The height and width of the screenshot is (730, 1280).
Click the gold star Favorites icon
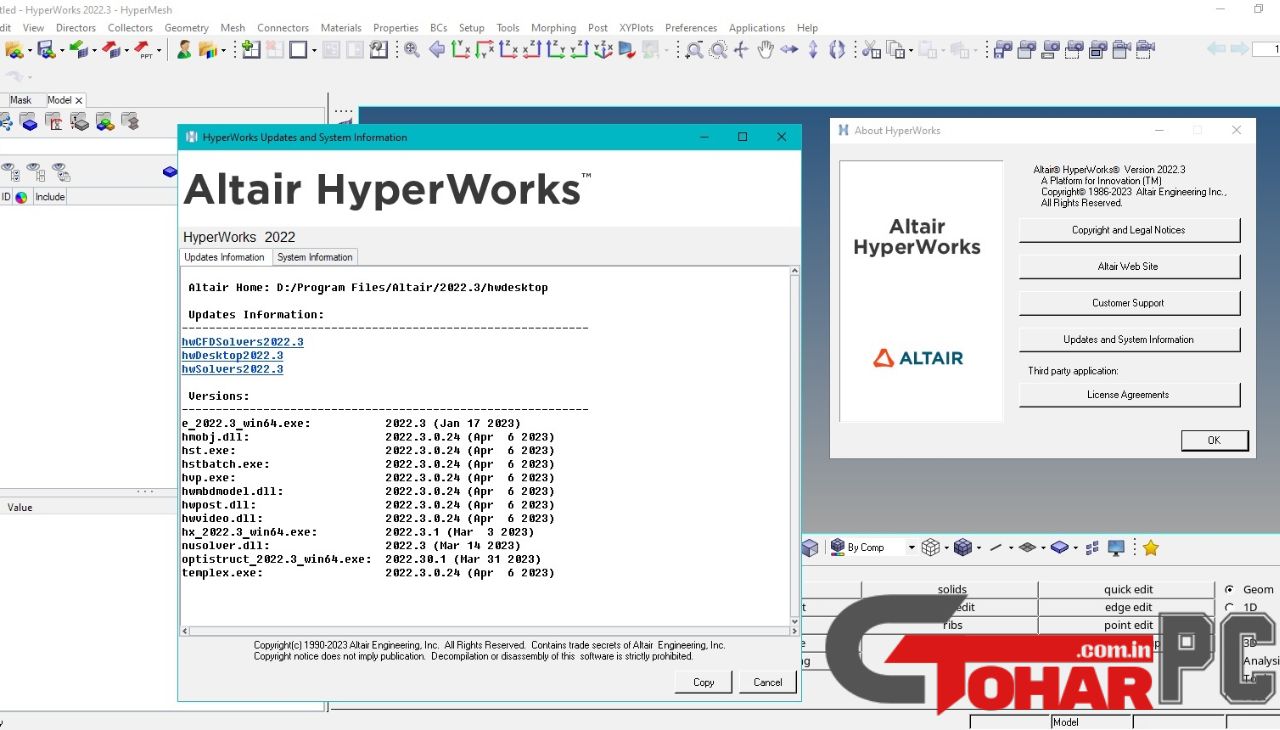point(1151,547)
